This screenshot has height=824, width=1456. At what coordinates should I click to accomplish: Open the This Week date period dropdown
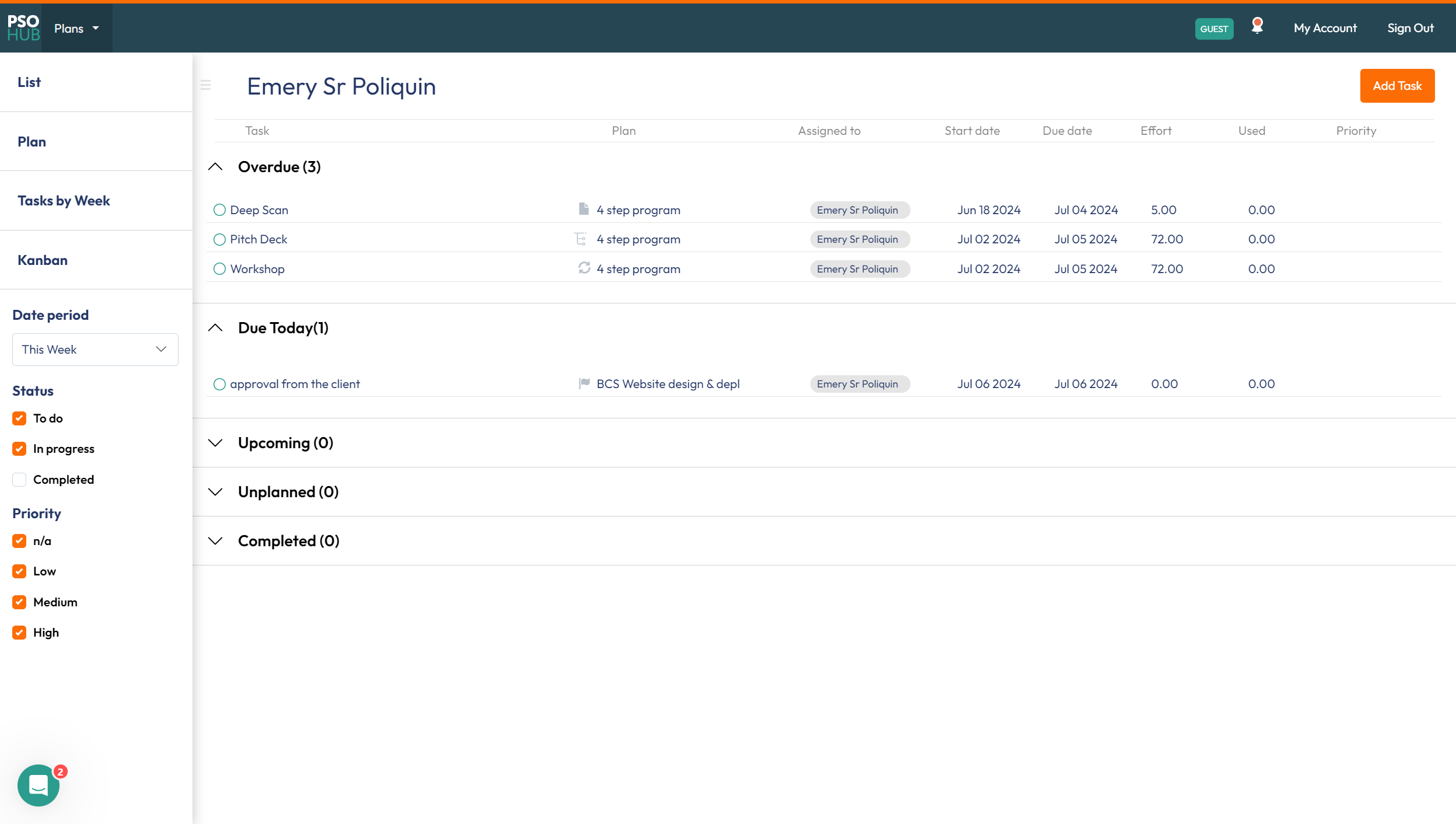(95, 350)
